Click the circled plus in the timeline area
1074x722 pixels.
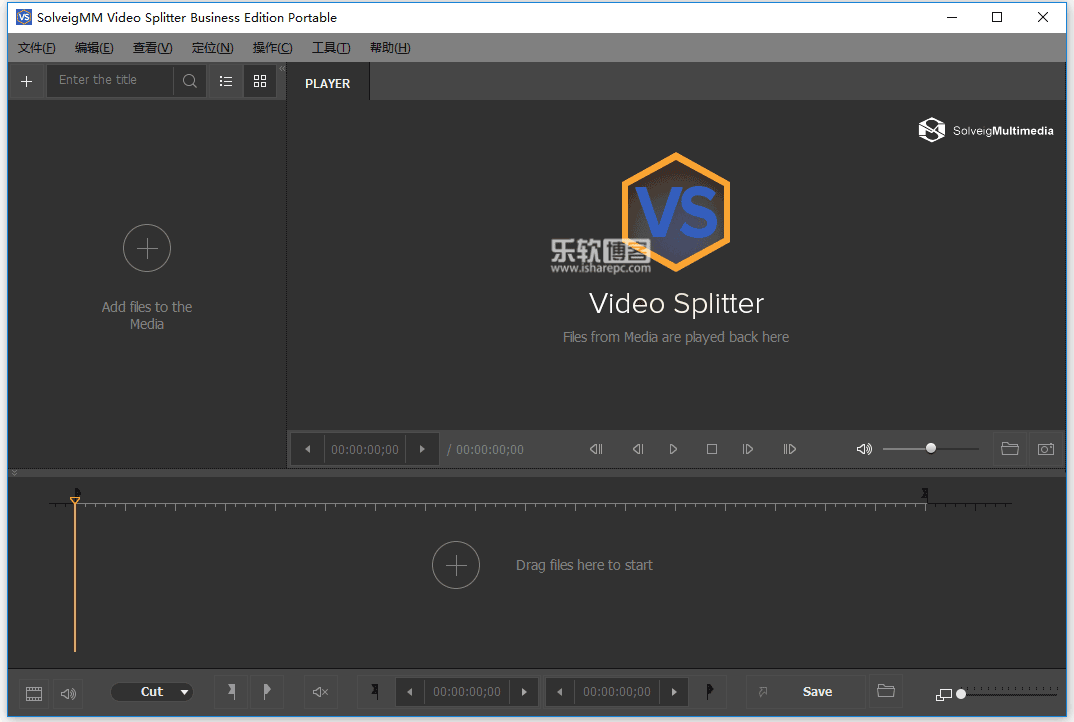click(x=455, y=565)
